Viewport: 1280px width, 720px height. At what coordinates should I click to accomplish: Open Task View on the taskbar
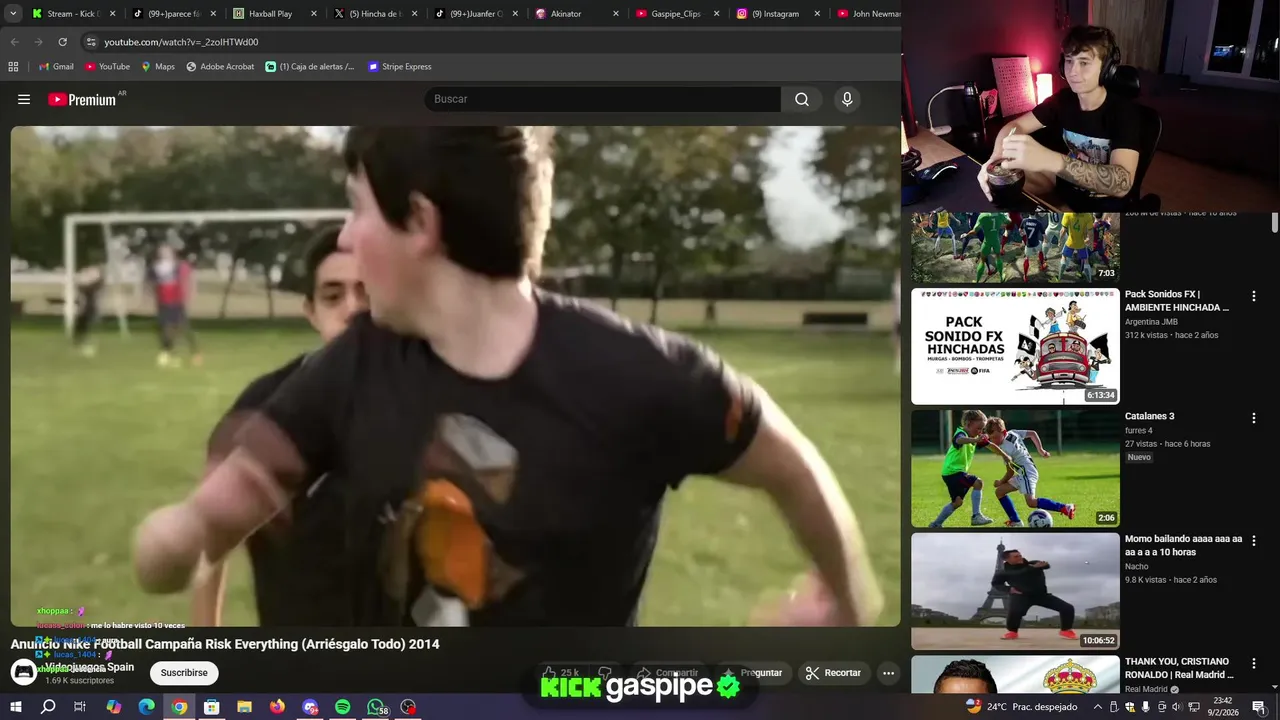point(80,707)
